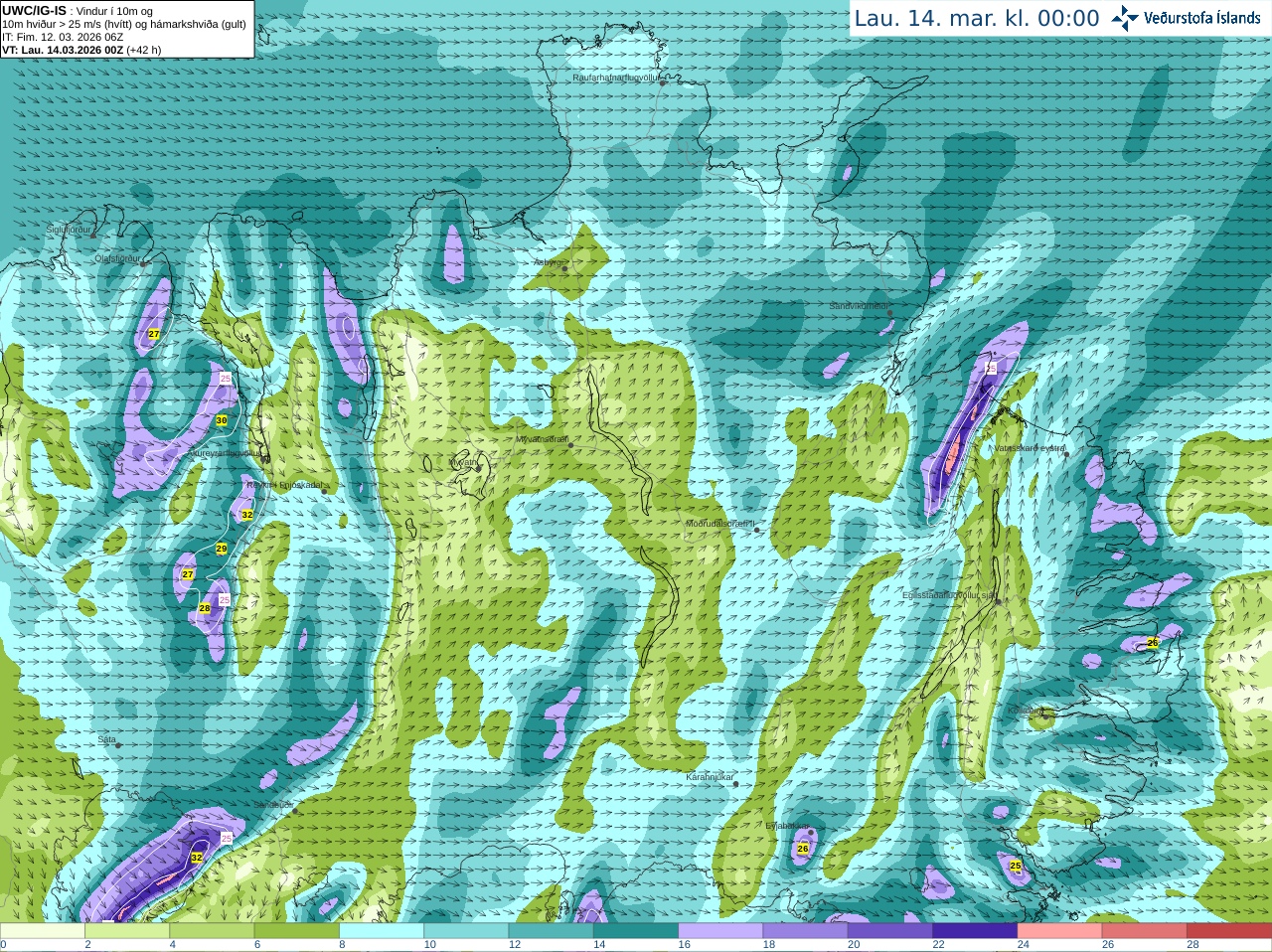Screen dimensions: 1272x952
Task: Click yellow gust marker 32 near Reykir í Fnjóskadal
Action: [247, 515]
